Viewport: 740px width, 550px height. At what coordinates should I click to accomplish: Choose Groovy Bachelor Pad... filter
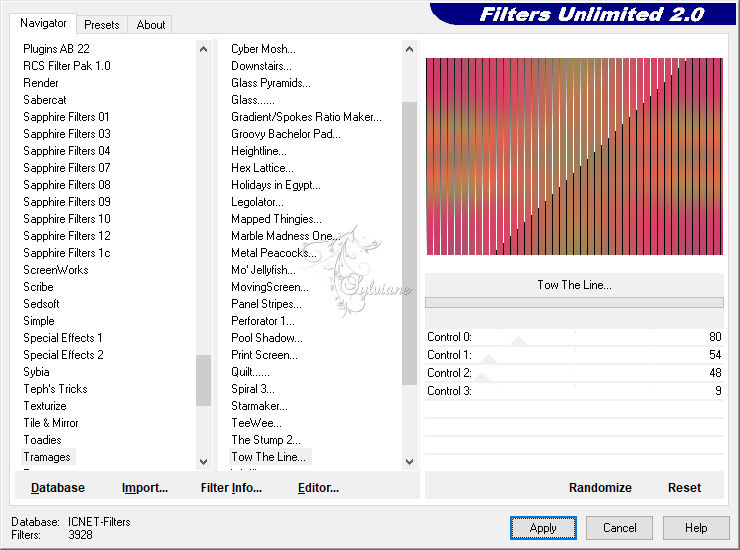pyautogui.click(x=286, y=134)
